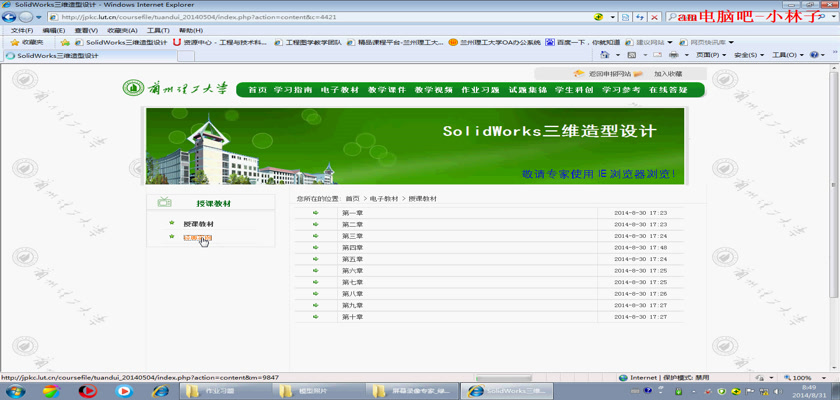Click the 收藏夹 favorites star button
The height and width of the screenshot is (400, 840).
pyautogui.click(x=27, y=42)
